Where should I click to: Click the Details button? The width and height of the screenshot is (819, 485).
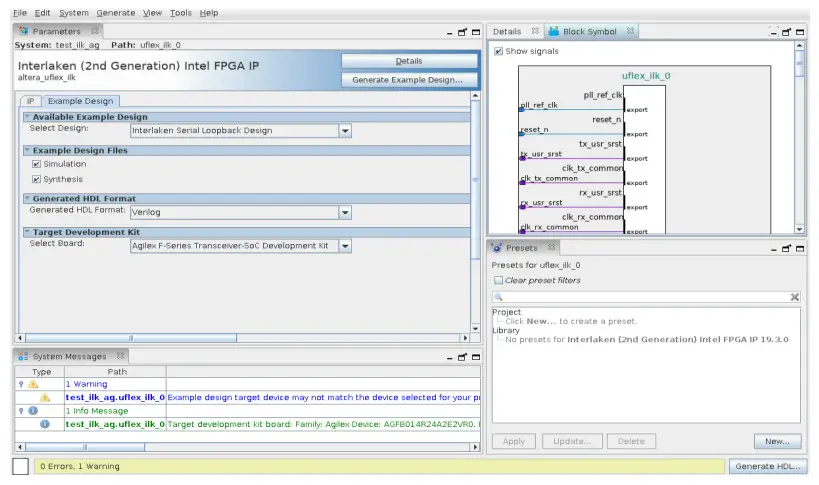(x=409, y=61)
